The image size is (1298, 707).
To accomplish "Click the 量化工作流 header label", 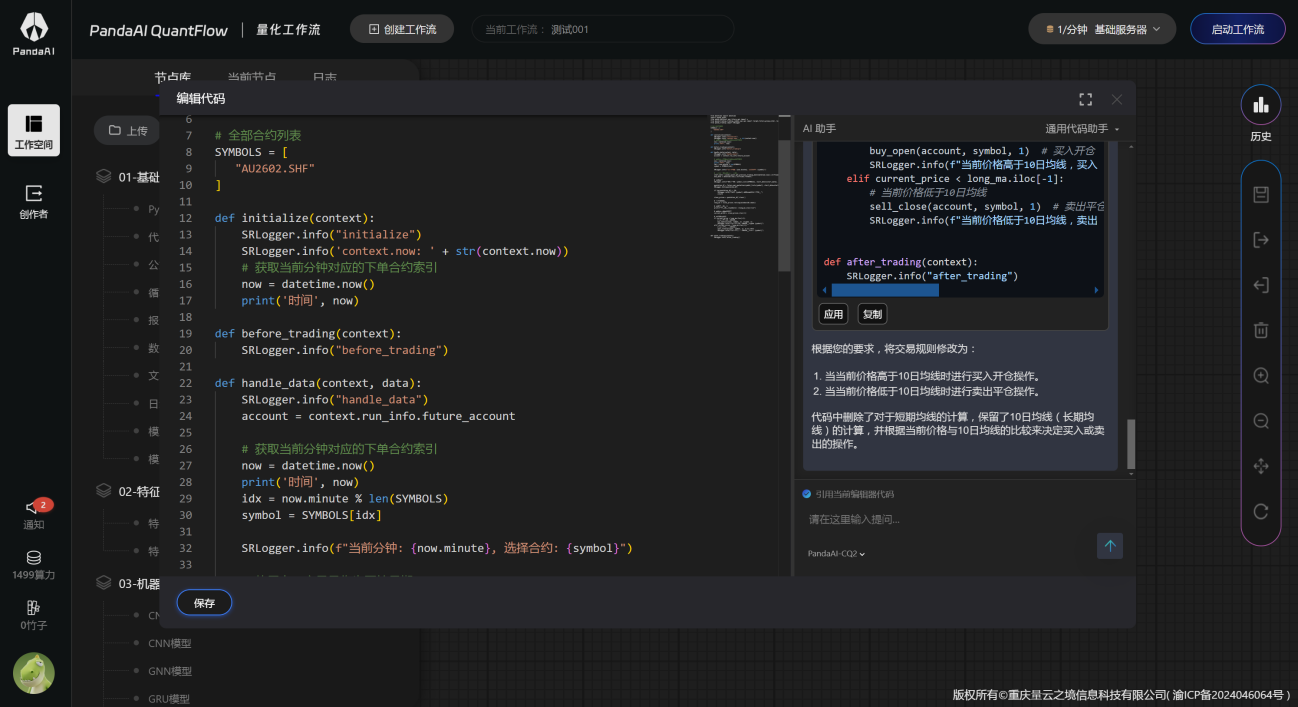I will tap(288, 29).
